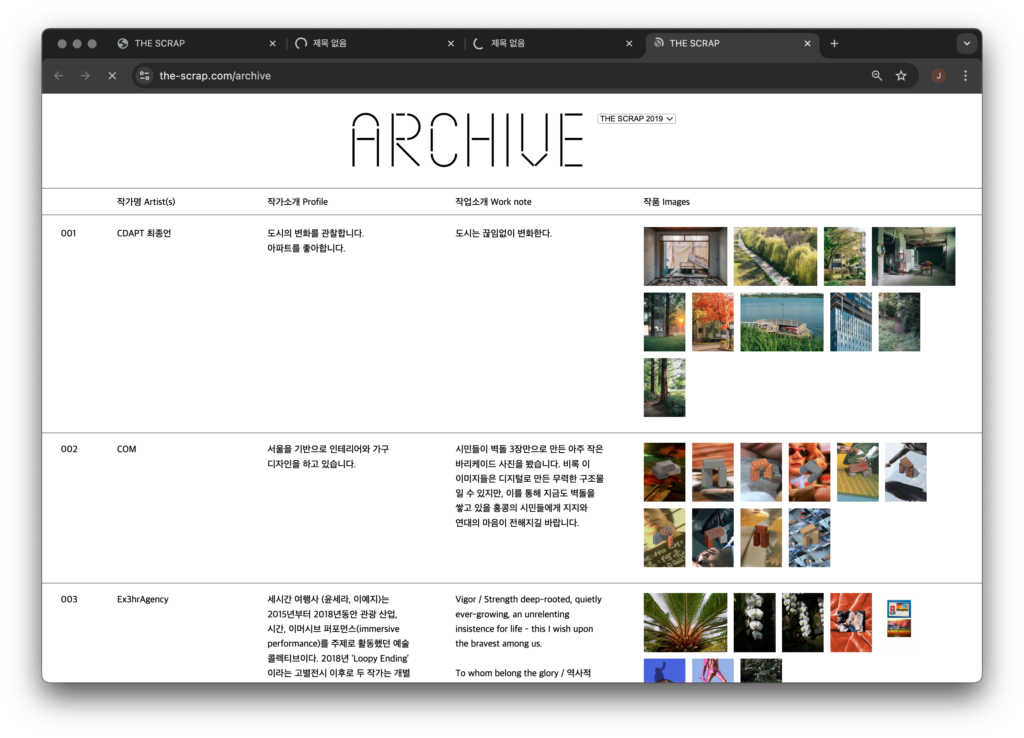The height and width of the screenshot is (738, 1024).
Task: Bookmark this page with the star icon
Action: [x=901, y=76]
